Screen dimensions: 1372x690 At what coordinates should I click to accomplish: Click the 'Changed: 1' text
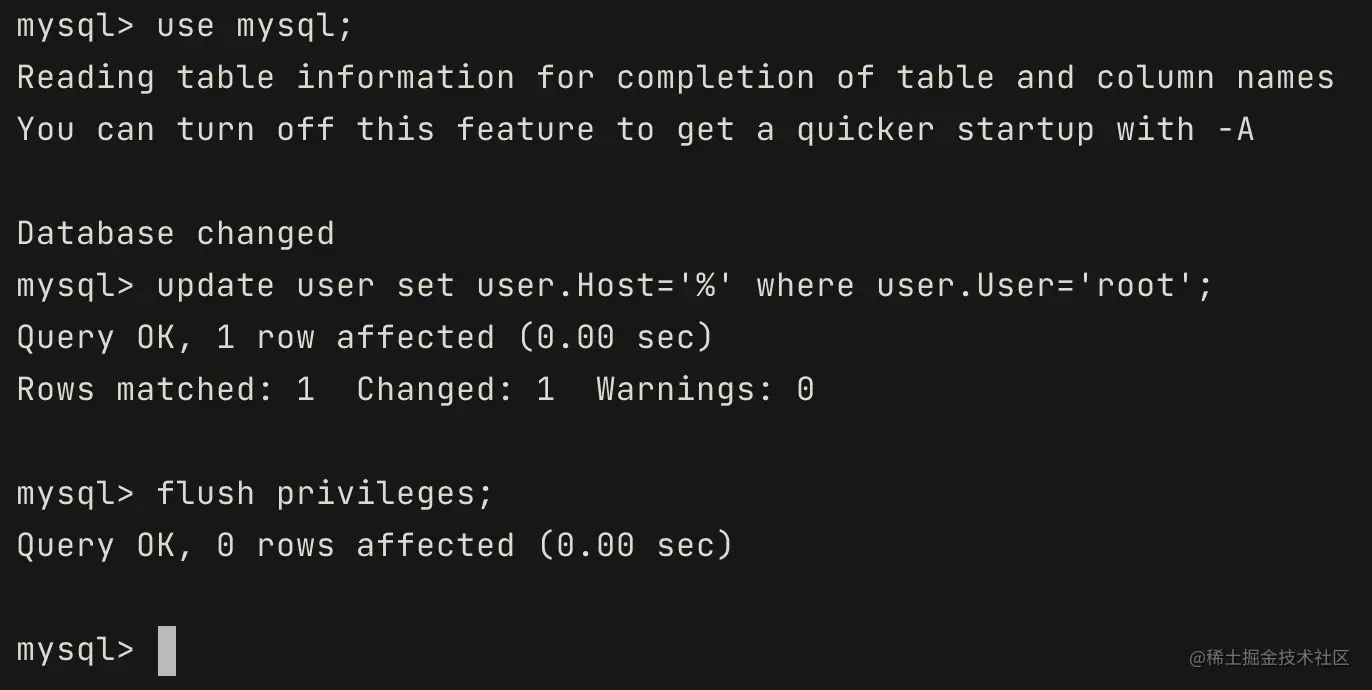(x=455, y=390)
